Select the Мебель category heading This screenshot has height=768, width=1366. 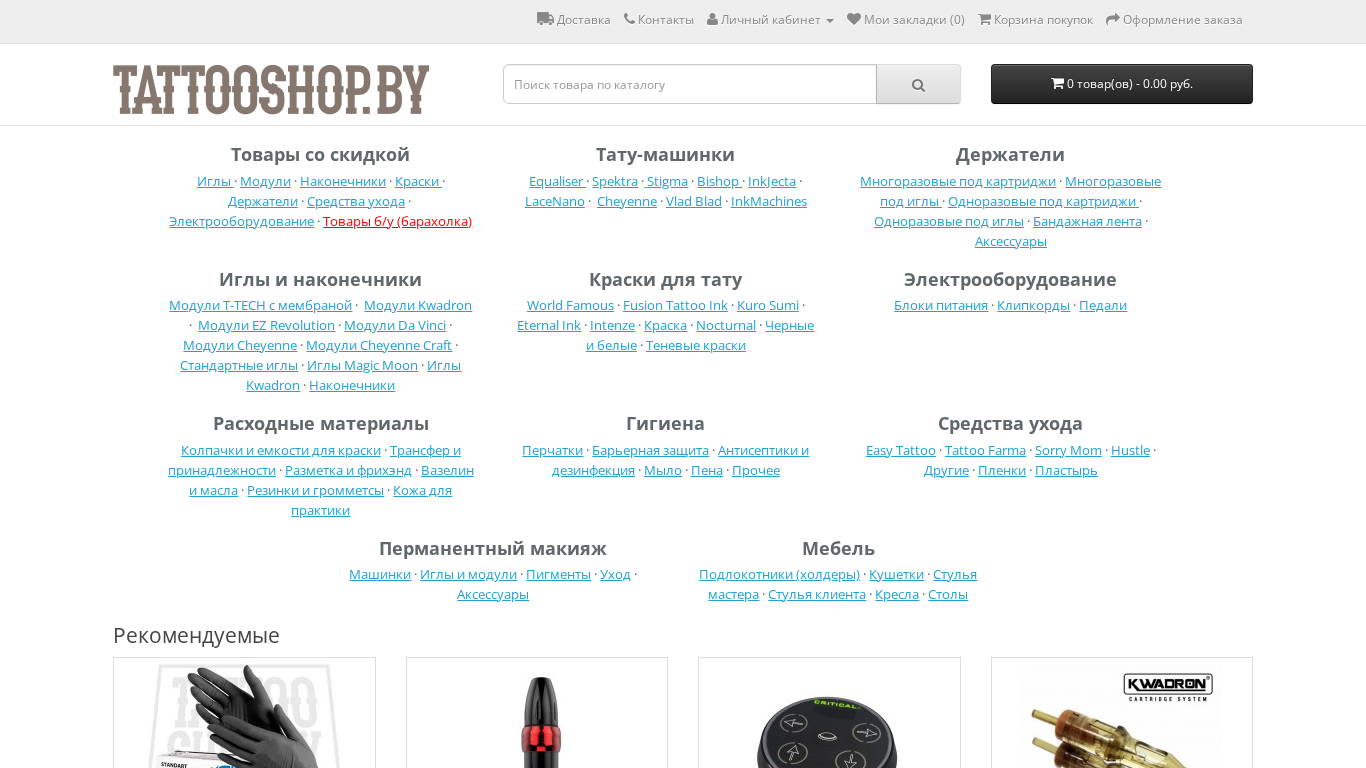pos(838,549)
